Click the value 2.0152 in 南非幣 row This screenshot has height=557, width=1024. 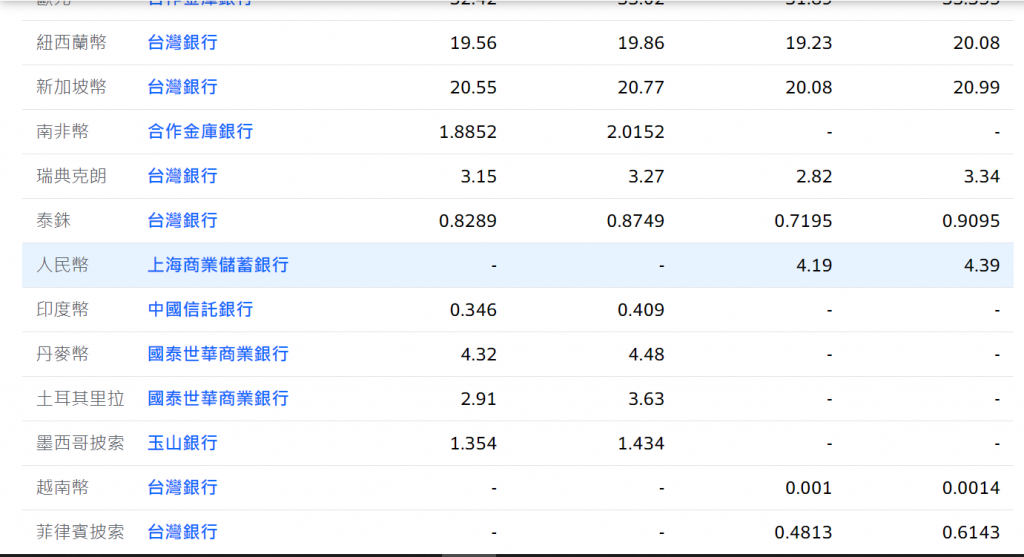635,132
